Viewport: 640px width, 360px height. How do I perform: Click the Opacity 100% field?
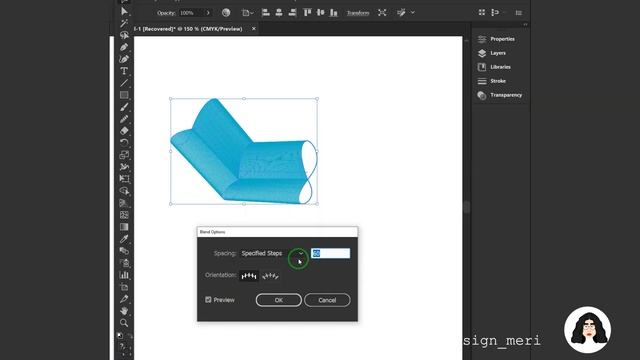coord(191,13)
